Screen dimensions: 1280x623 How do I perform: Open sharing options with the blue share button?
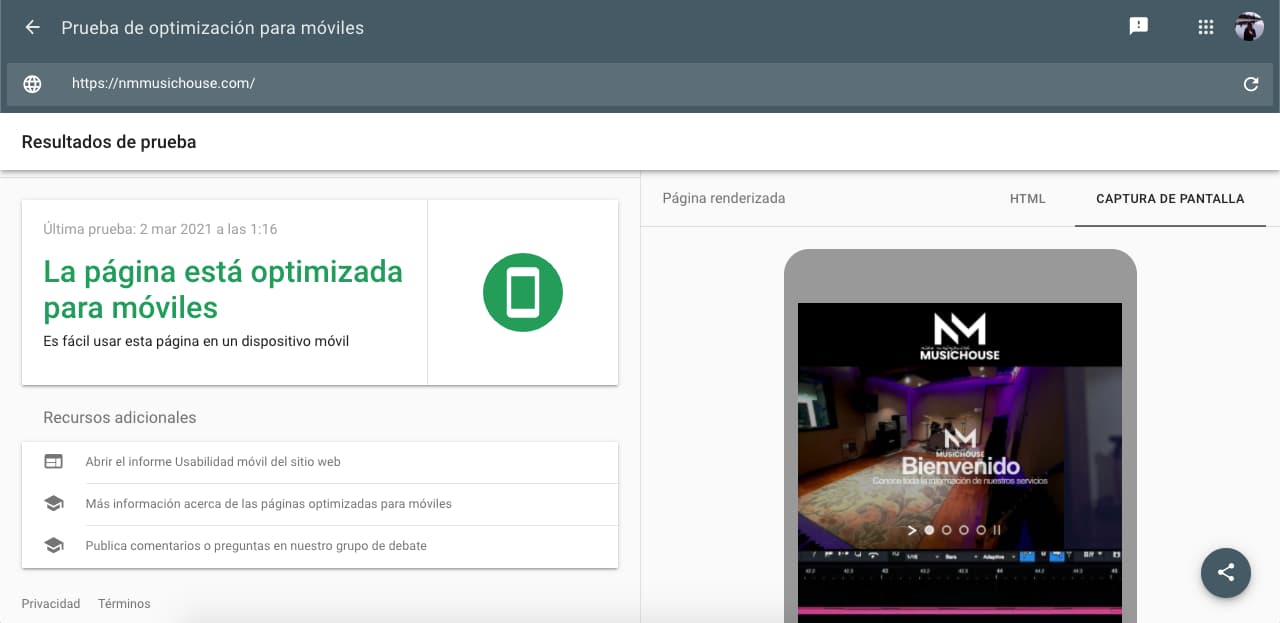1226,573
